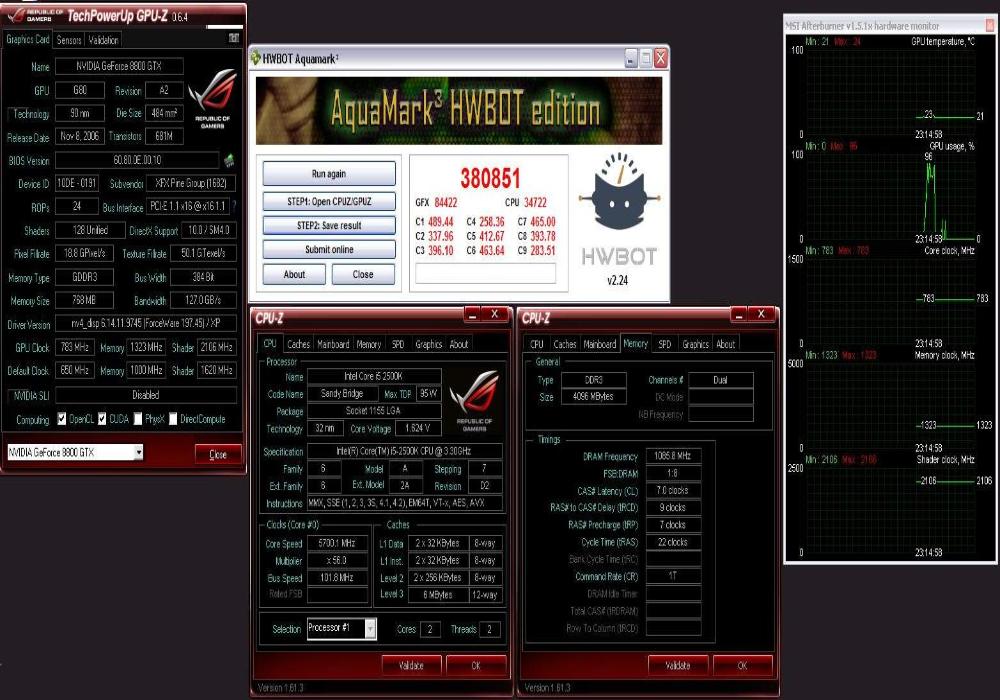Image resolution: width=1000 pixels, height=700 pixels.
Task: Open Memory tab in left CPU-Z window
Action: [x=369, y=344]
